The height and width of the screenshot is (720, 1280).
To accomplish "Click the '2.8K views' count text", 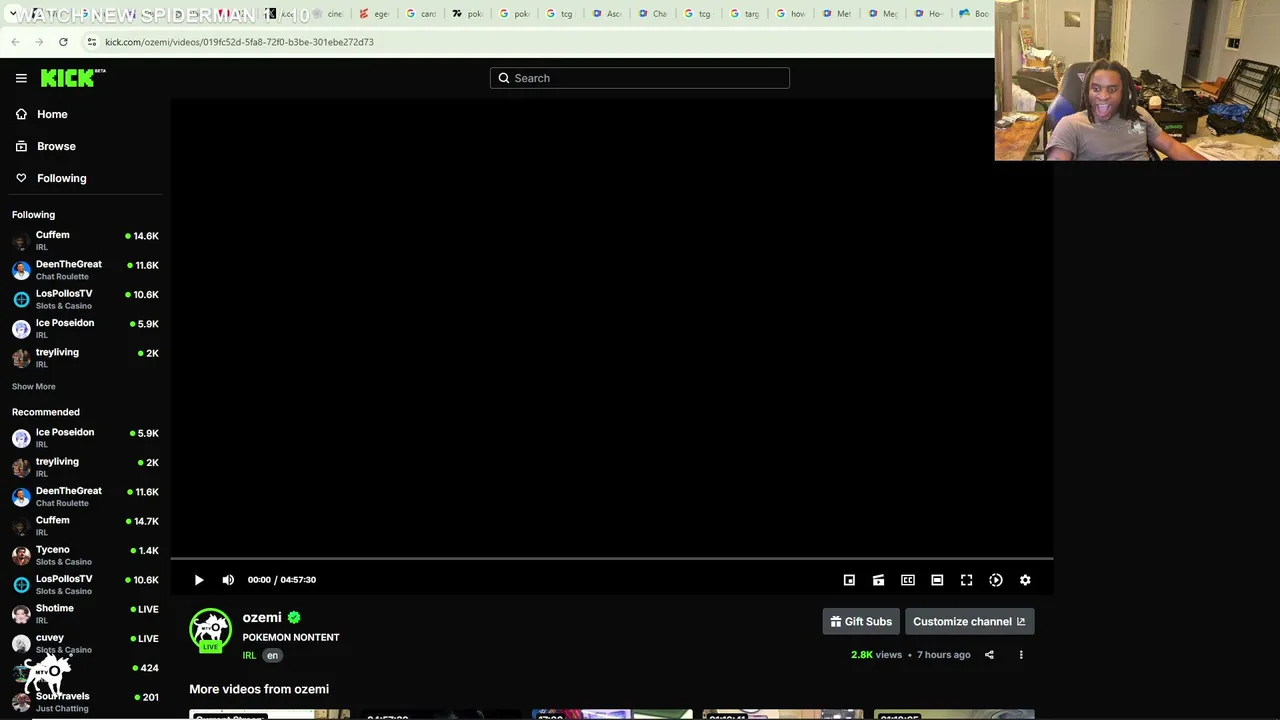I will (x=876, y=655).
